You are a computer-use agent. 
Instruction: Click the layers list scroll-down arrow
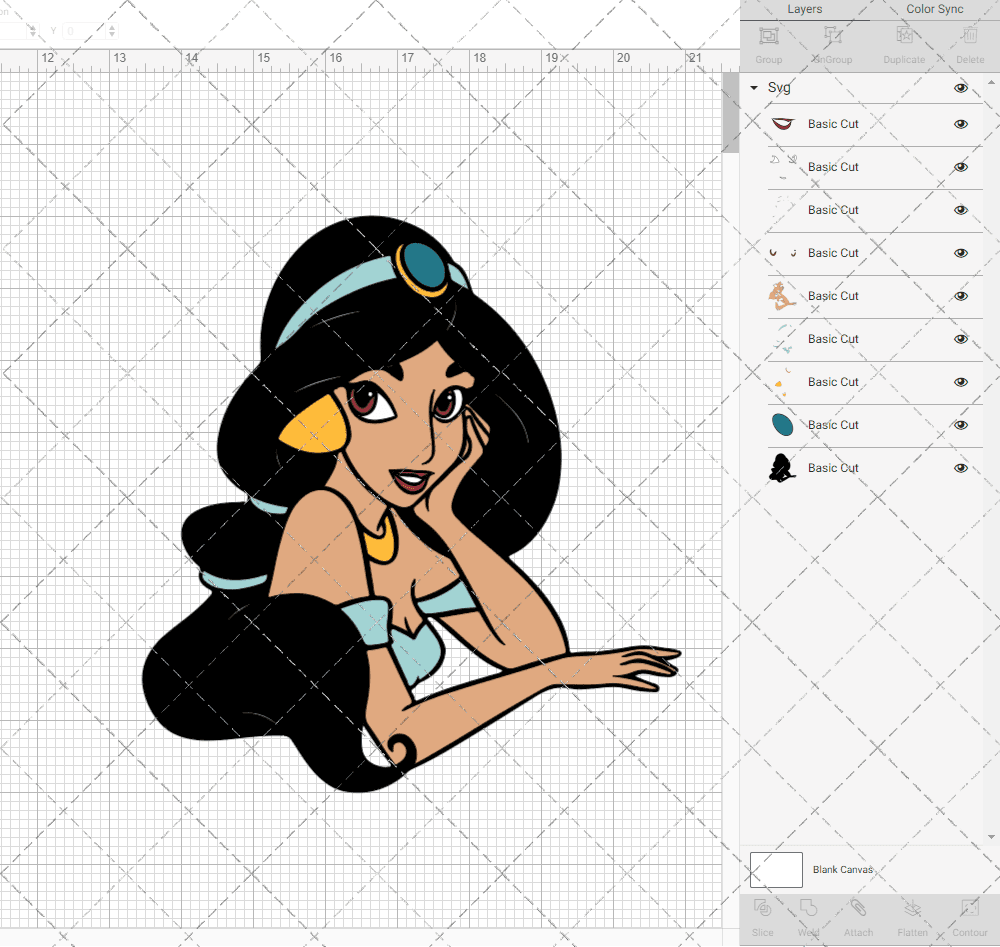[x=990, y=837]
